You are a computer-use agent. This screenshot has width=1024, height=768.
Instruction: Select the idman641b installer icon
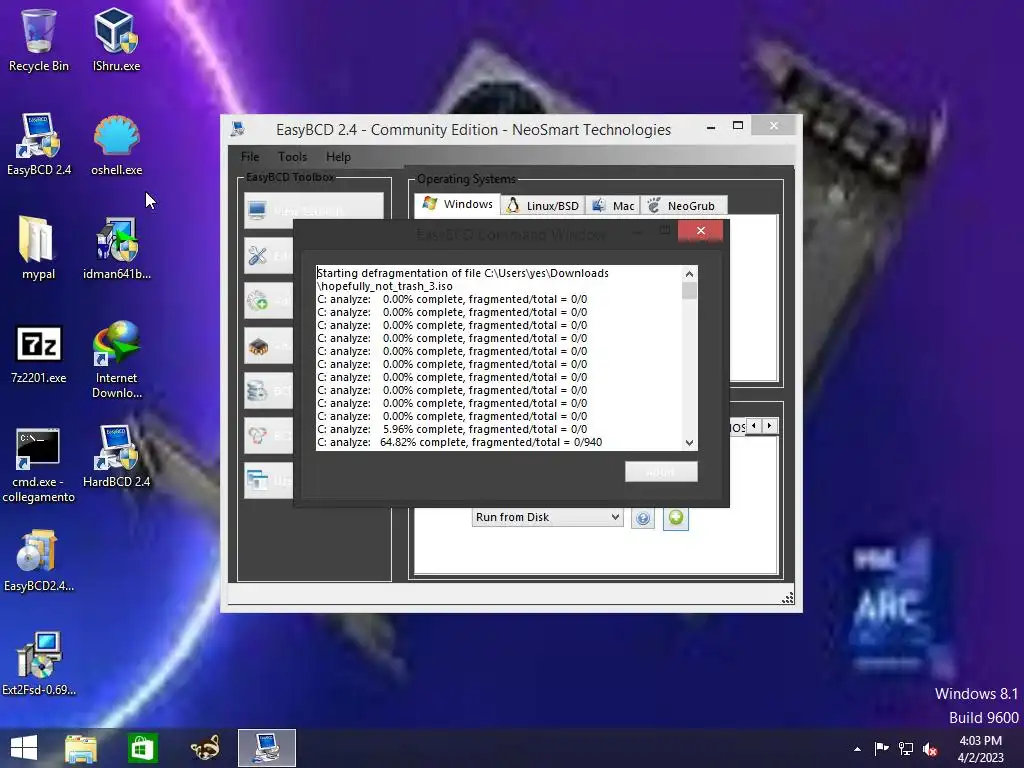click(x=116, y=248)
